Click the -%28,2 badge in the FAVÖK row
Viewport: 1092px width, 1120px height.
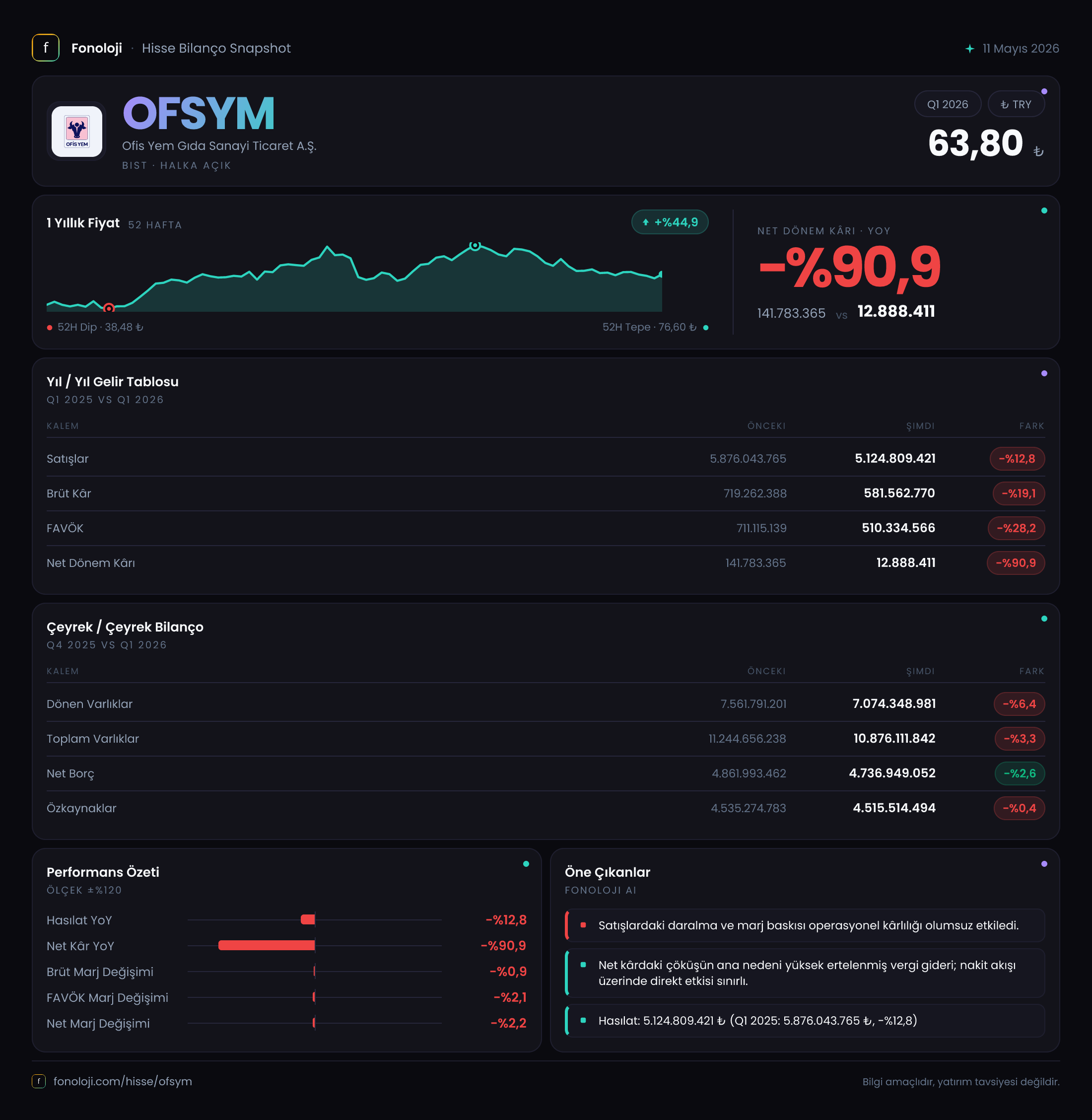click(x=1016, y=528)
